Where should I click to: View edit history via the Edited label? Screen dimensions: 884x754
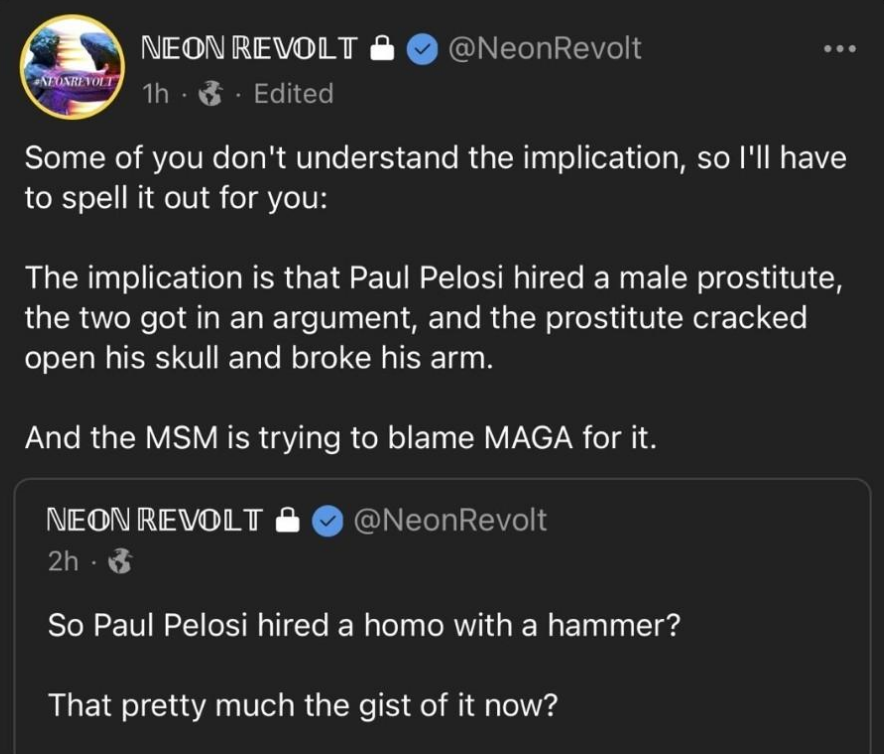coord(293,94)
